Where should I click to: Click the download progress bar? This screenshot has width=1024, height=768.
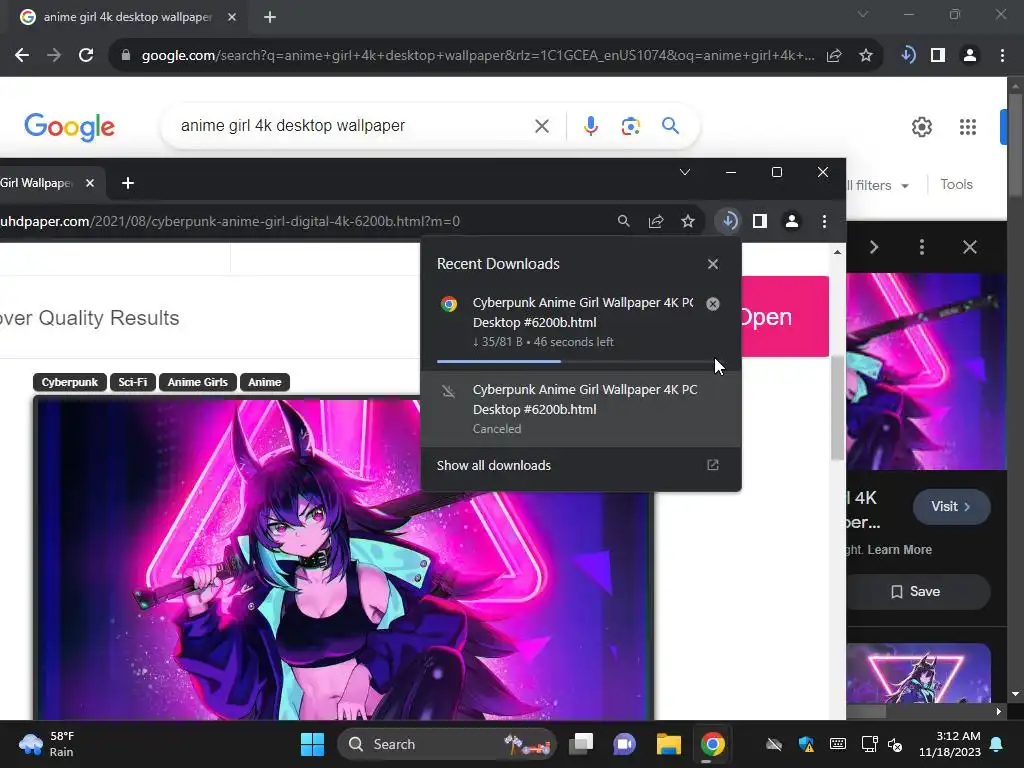click(575, 361)
